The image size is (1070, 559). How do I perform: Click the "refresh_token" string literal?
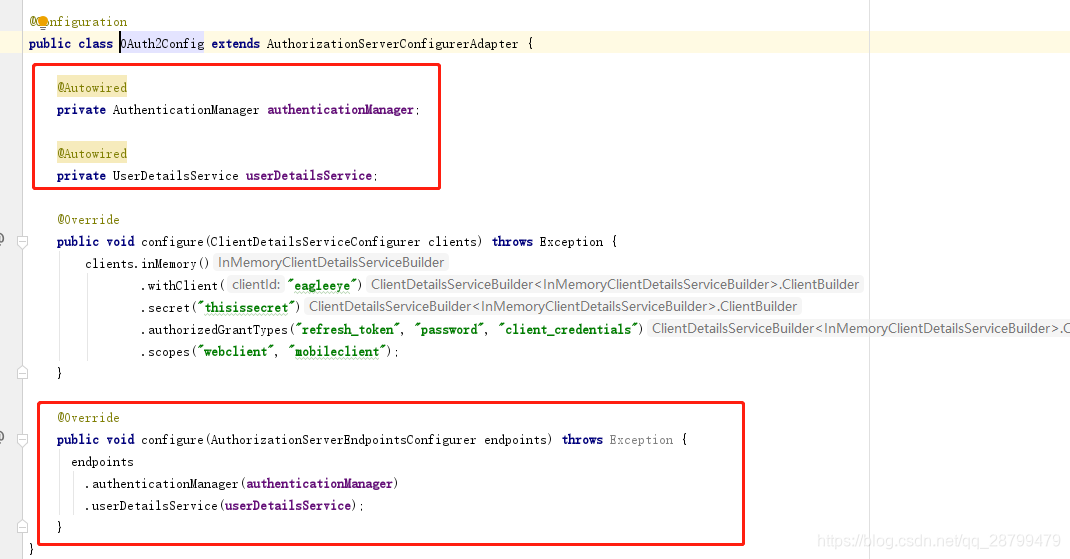point(347,330)
